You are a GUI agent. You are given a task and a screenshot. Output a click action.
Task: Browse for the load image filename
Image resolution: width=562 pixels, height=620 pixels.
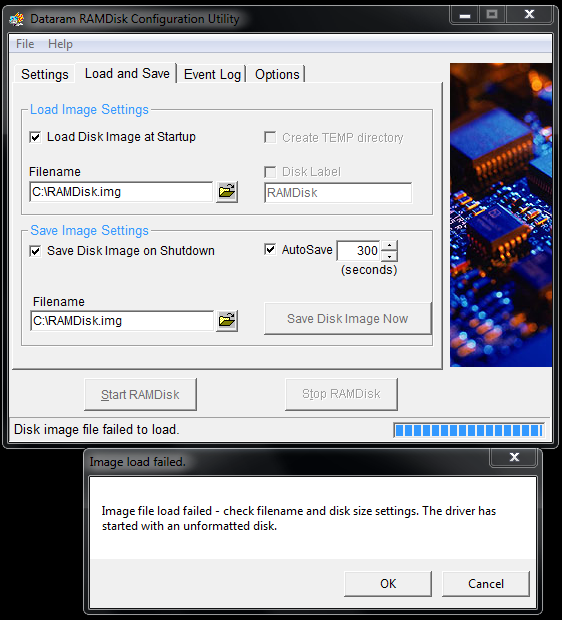click(227, 192)
